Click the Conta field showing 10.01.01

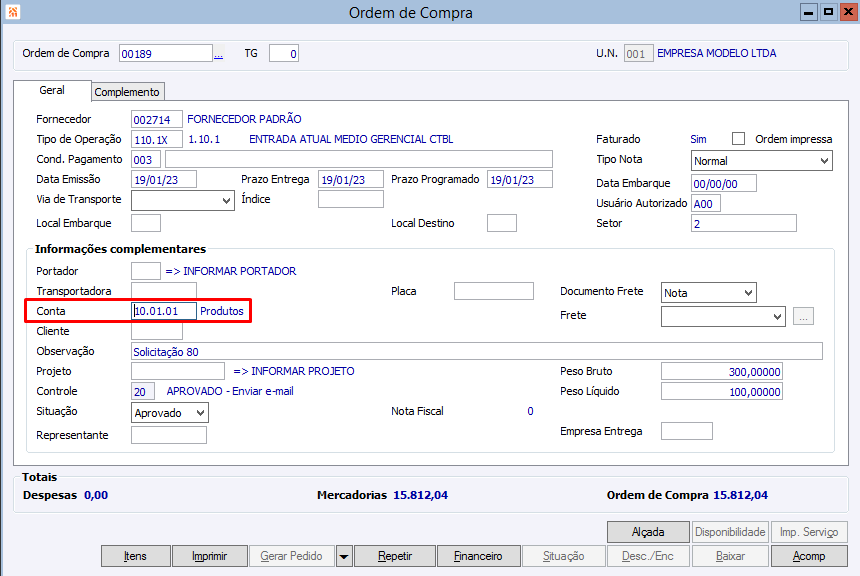(x=163, y=311)
